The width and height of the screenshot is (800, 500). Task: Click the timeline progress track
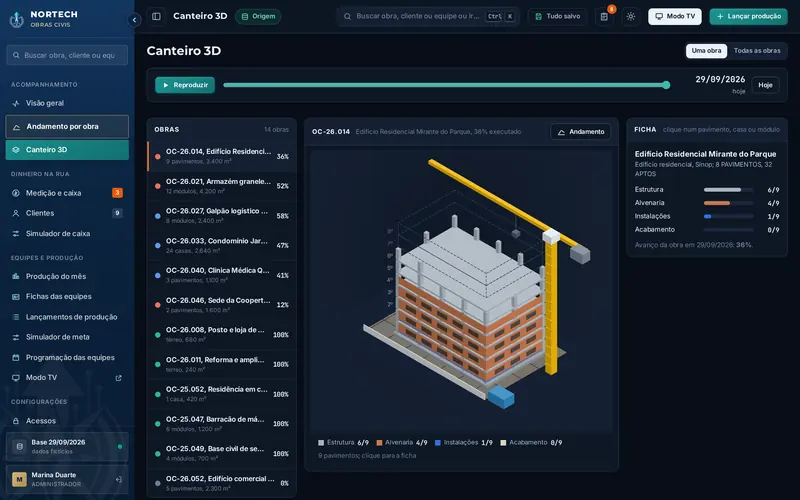[x=444, y=85]
